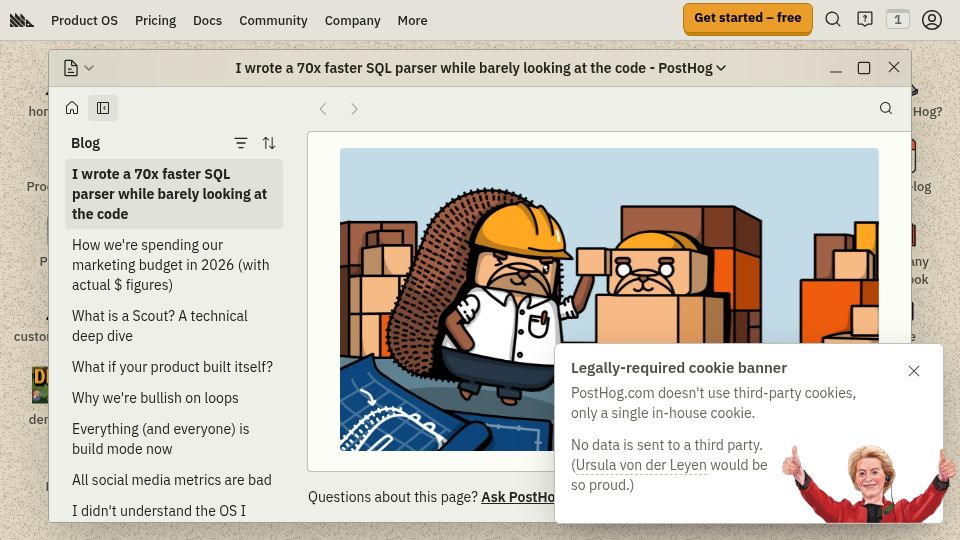Open site search via the magnifier icon

[833, 20]
